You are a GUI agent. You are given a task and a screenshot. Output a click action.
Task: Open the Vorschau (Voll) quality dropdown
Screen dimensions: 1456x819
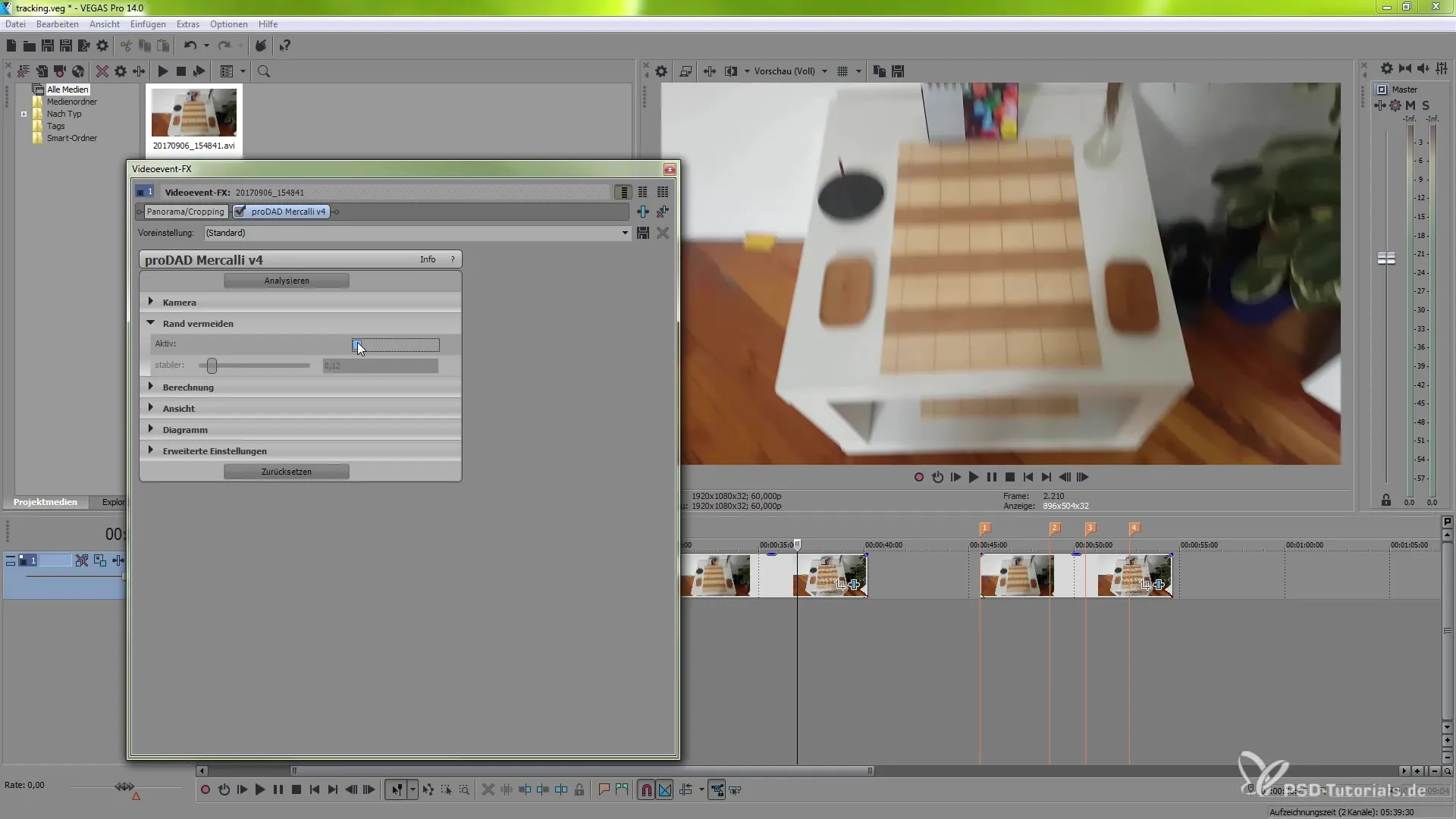824,71
